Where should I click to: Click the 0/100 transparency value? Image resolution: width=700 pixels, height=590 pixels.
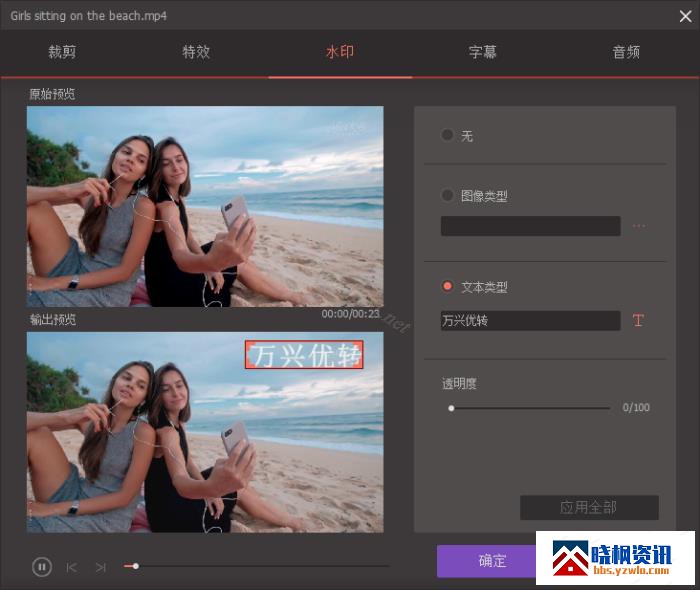click(636, 407)
